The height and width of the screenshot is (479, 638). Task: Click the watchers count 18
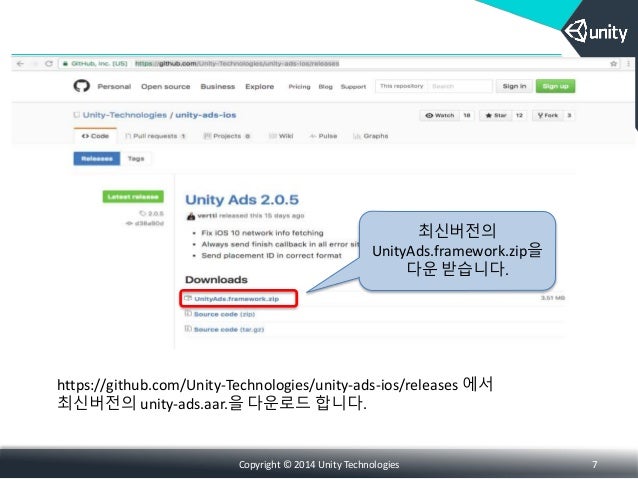pyautogui.click(x=467, y=116)
